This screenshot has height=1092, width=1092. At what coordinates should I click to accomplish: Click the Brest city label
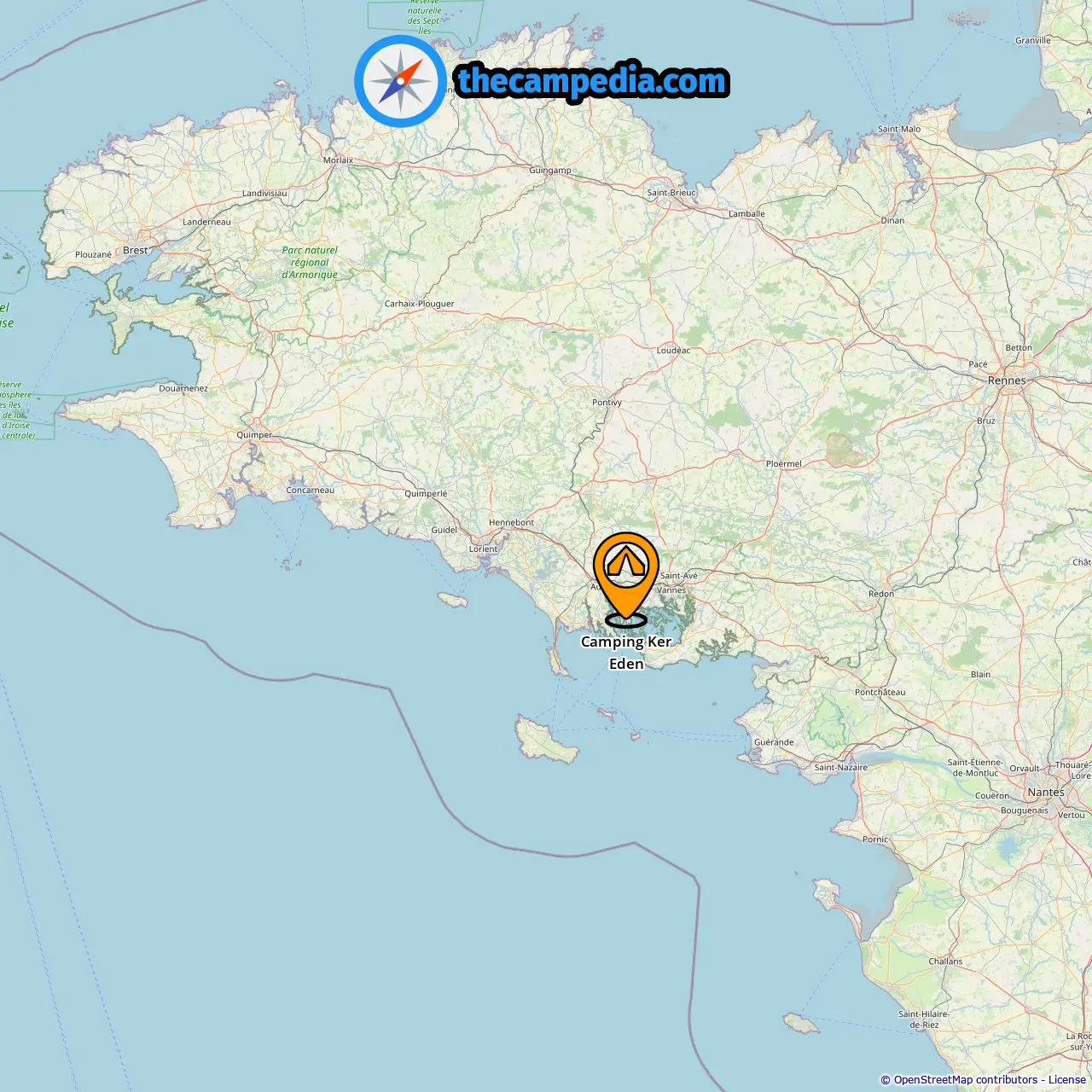click(135, 250)
